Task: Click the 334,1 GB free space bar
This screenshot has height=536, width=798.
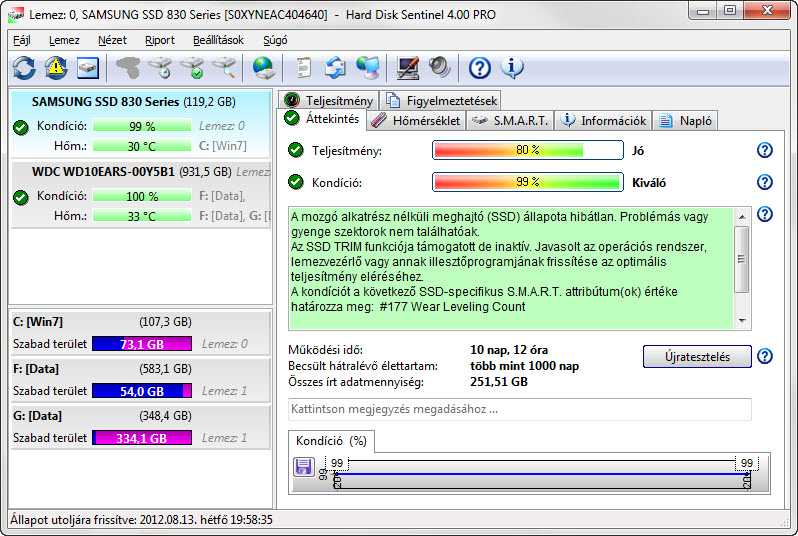Action: point(142,438)
